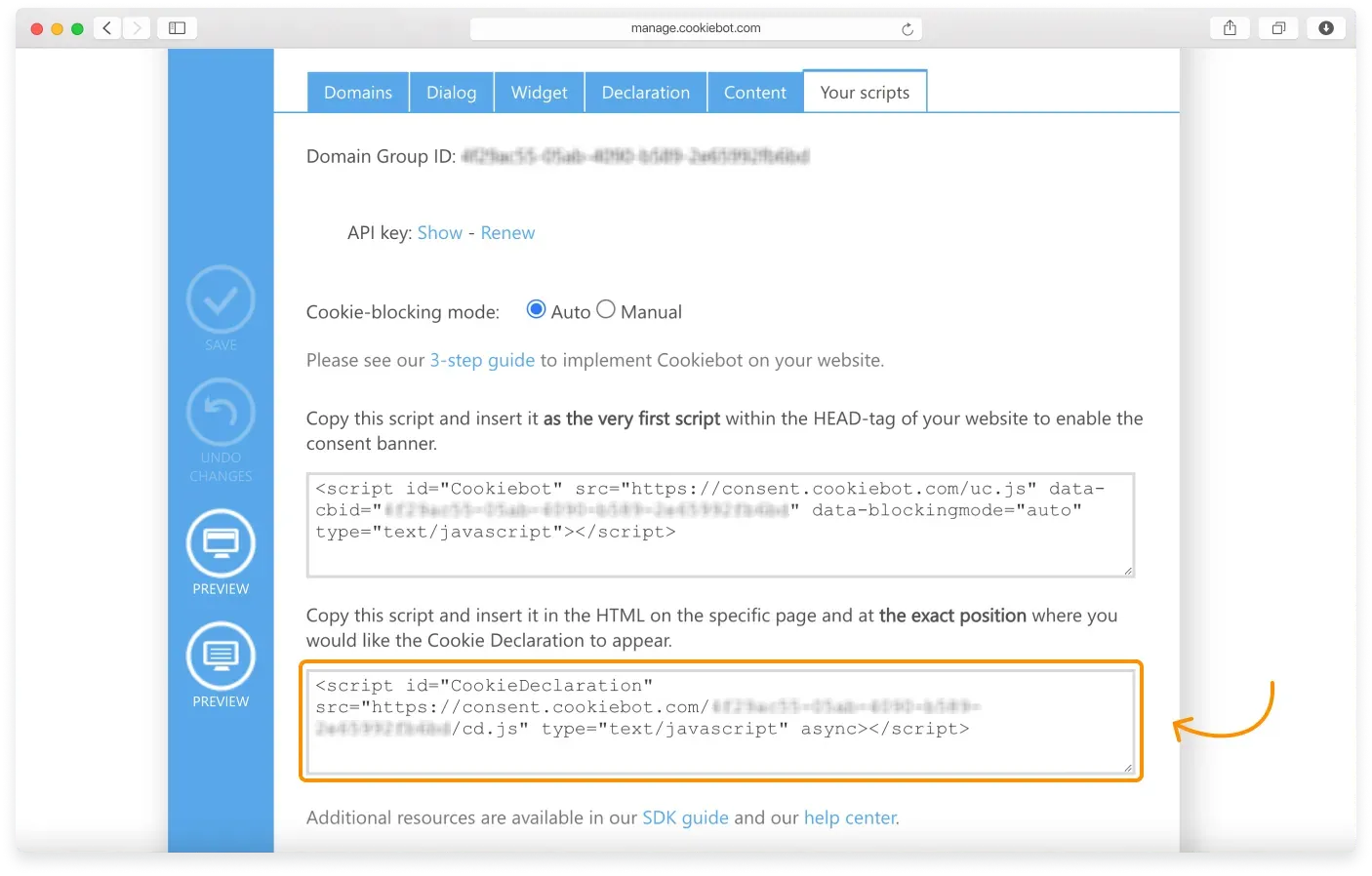Screen dimensions: 1372x876
Task: Show tab overview in browser toolbar
Action: (x=1278, y=28)
